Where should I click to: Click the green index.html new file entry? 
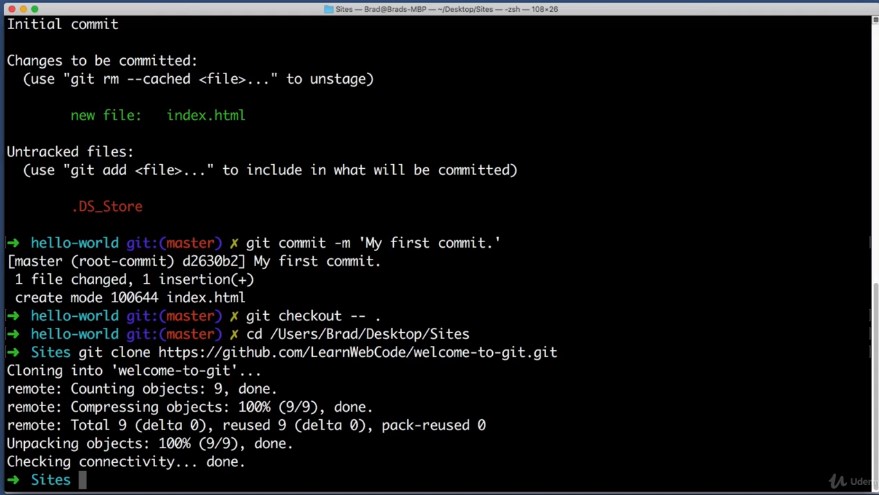point(205,115)
